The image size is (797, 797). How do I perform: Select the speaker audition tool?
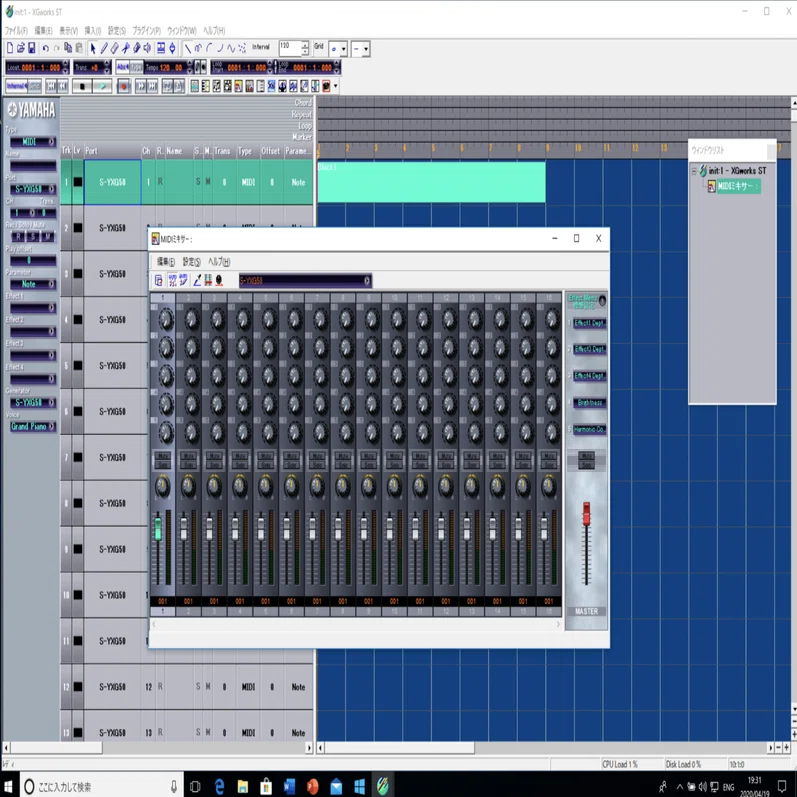tap(147, 48)
